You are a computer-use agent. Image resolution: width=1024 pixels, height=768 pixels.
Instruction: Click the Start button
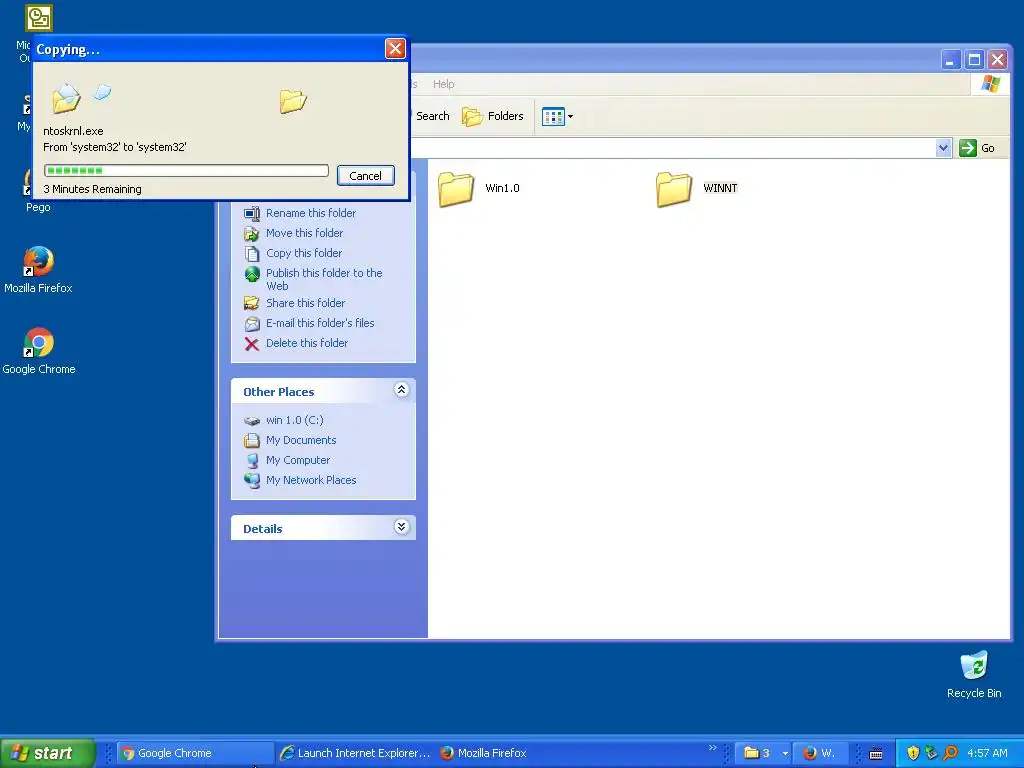click(47, 753)
